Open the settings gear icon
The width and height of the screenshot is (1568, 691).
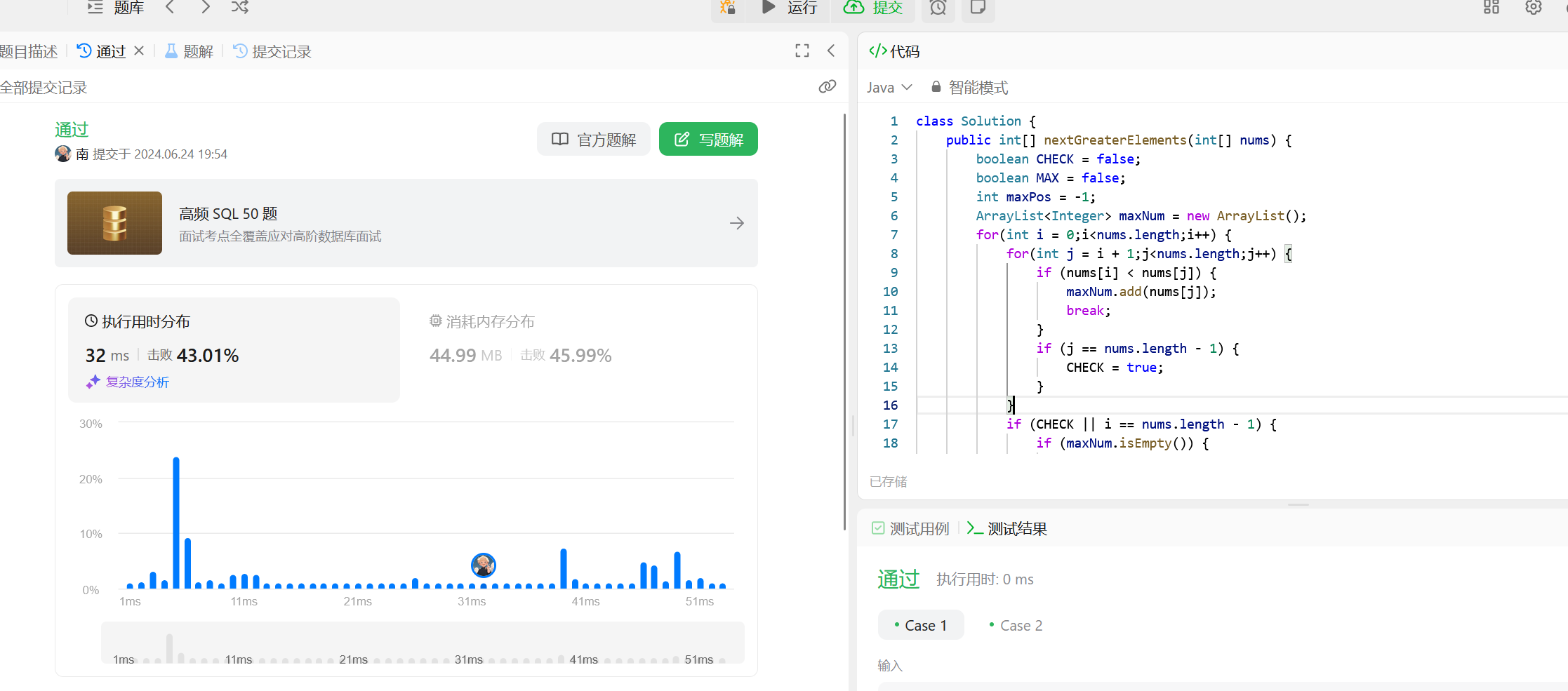click(1533, 8)
